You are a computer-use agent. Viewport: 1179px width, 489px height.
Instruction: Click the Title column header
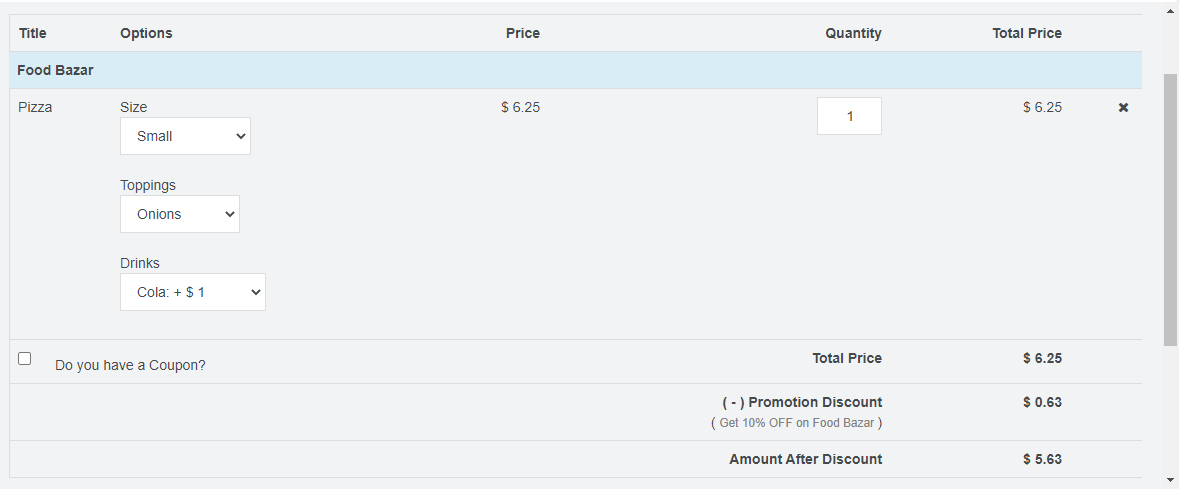coord(33,33)
